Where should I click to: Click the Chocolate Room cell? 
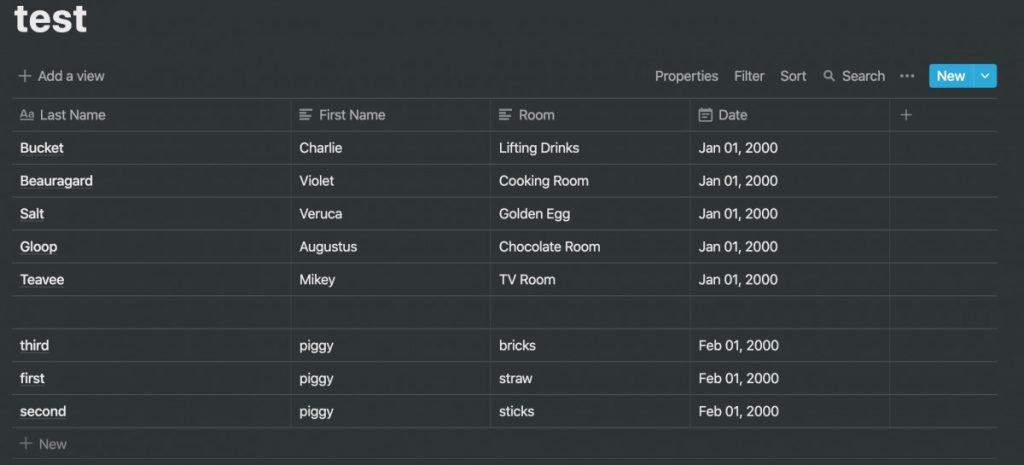point(590,246)
